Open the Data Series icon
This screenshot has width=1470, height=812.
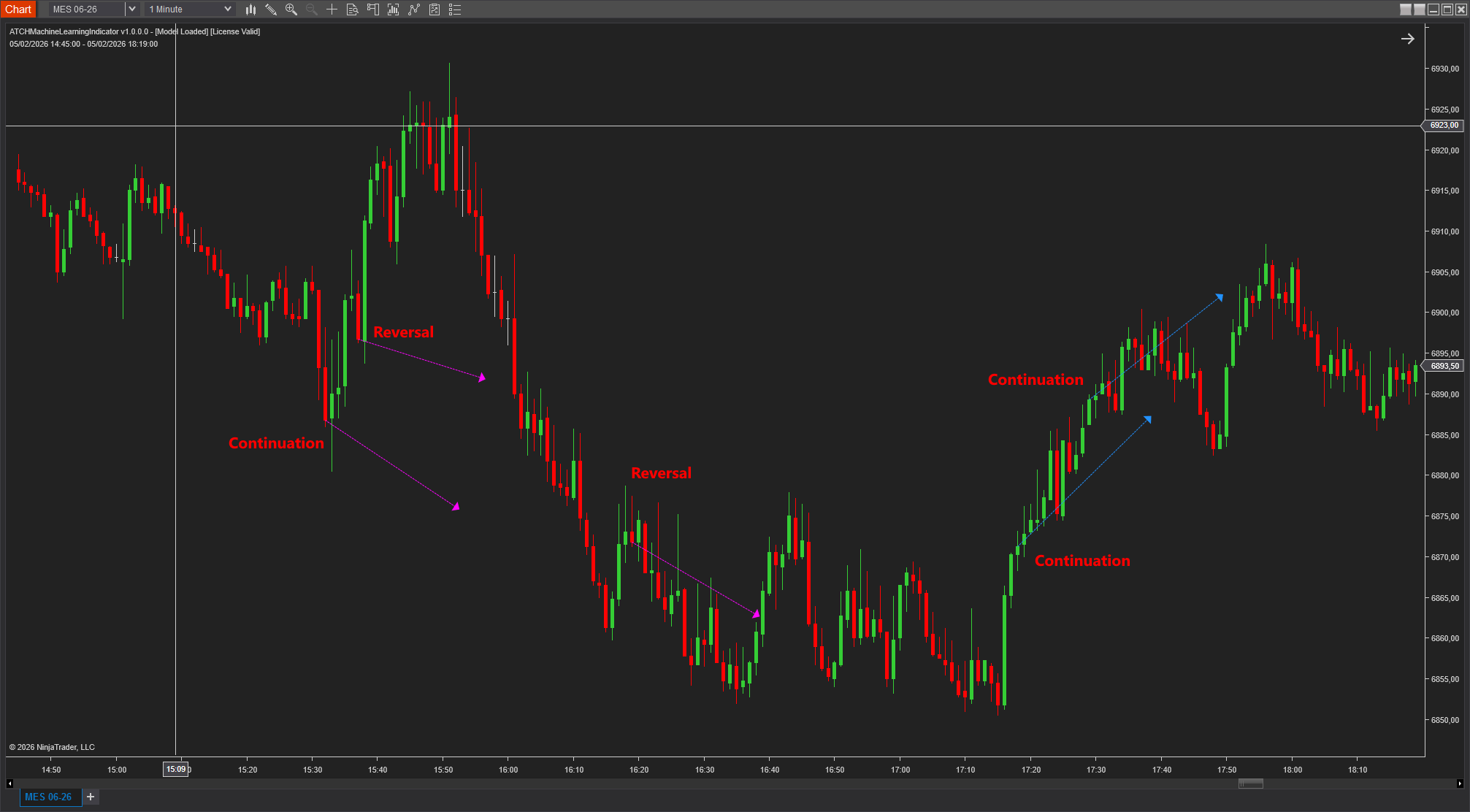pos(394,9)
